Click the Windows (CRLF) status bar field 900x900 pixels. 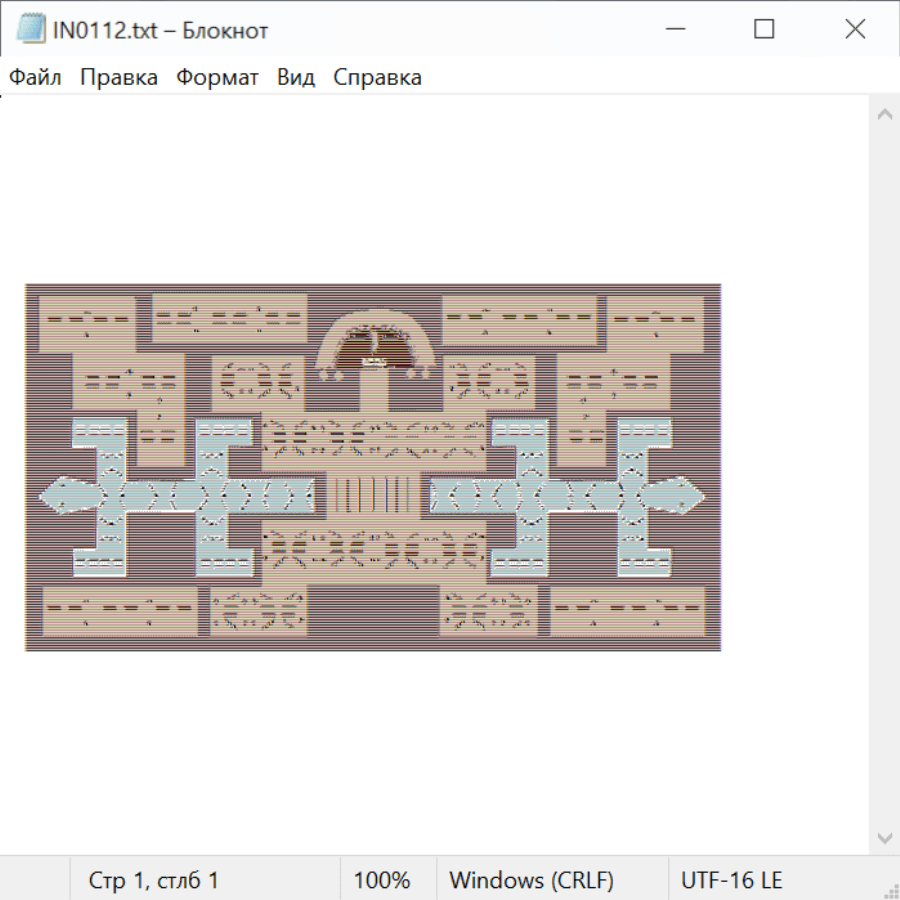pyautogui.click(x=531, y=881)
